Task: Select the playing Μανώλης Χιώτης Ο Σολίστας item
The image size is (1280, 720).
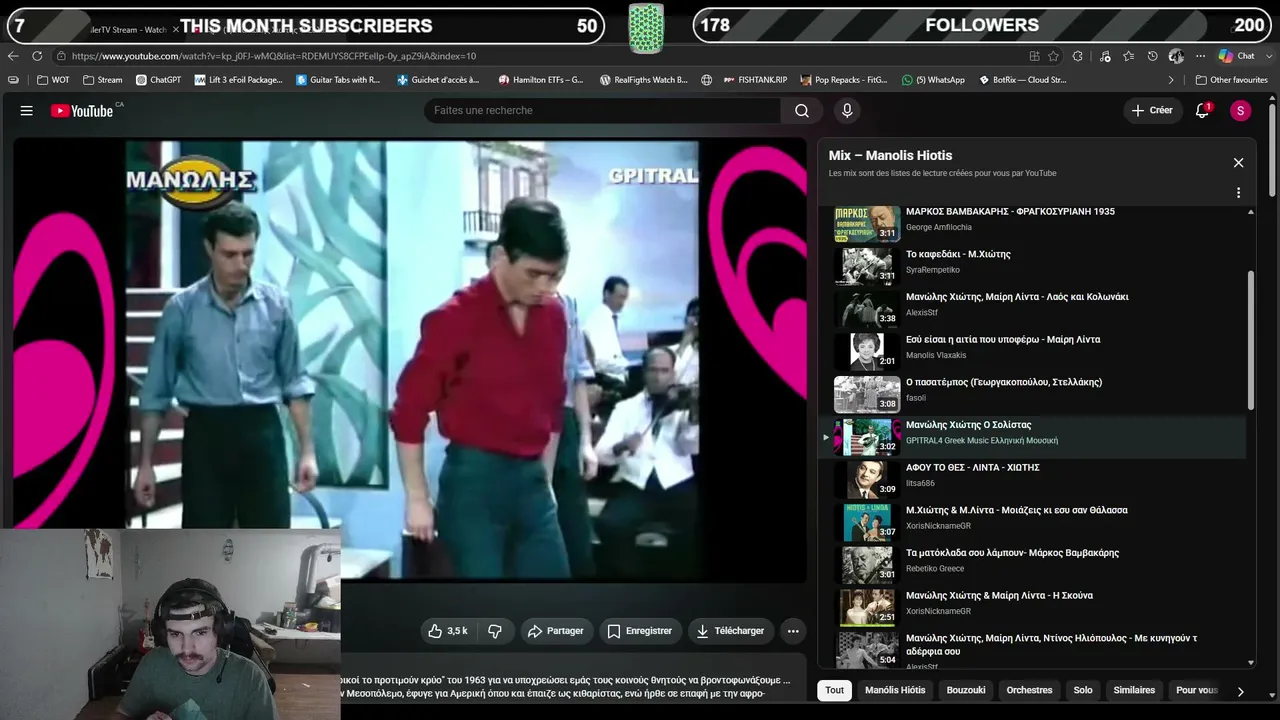Action: [x=1032, y=437]
